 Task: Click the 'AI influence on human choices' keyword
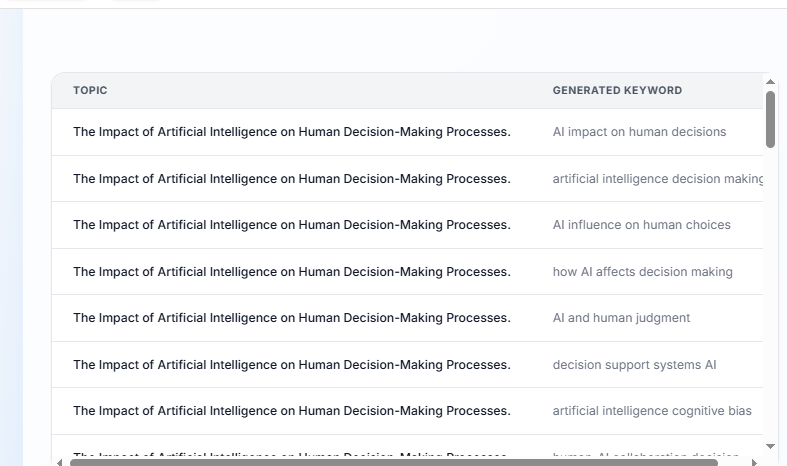pos(641,225)
